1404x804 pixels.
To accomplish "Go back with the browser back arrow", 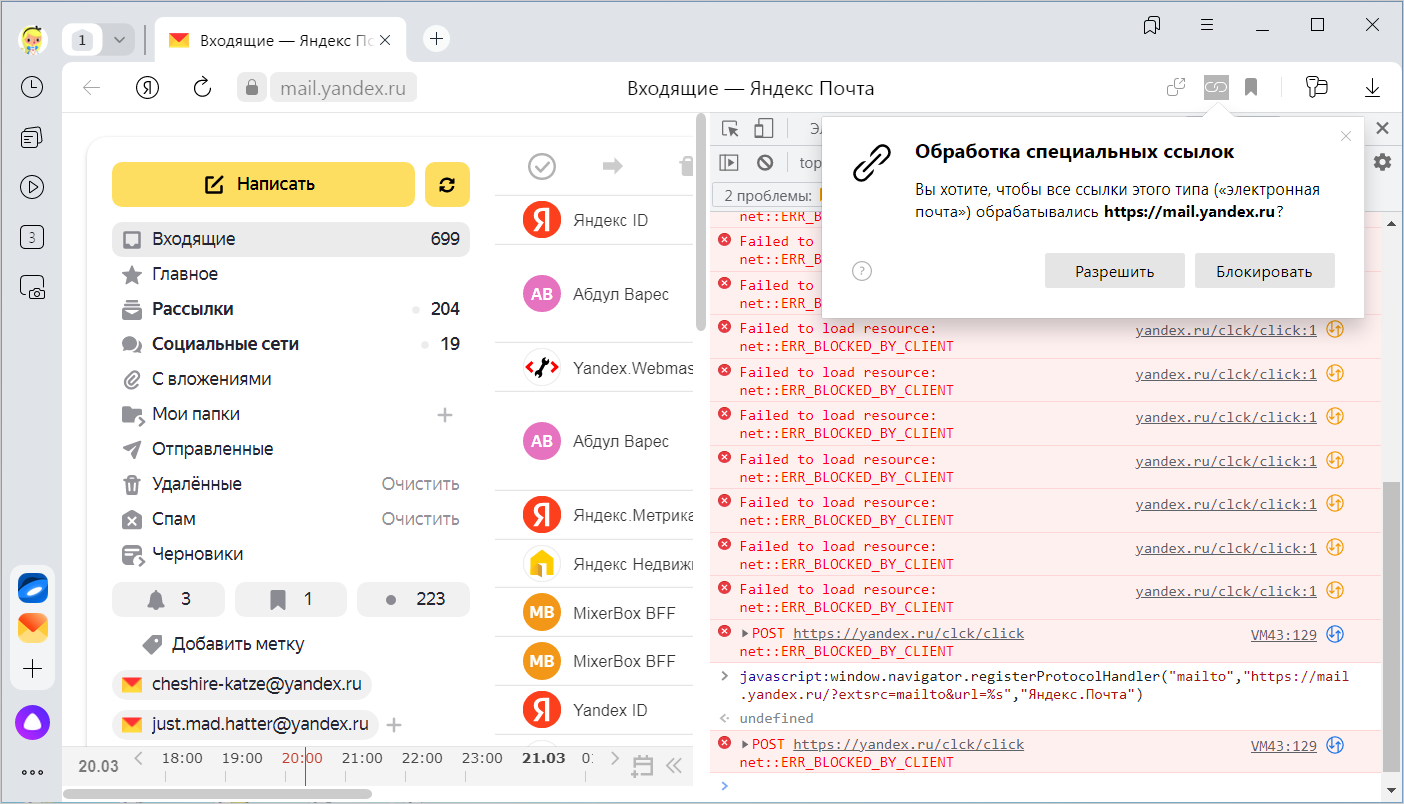I will 92,88.
